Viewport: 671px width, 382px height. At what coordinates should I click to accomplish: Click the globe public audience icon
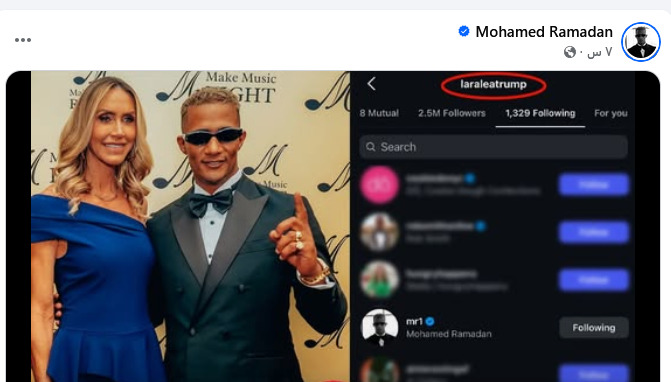click(570, 52)
